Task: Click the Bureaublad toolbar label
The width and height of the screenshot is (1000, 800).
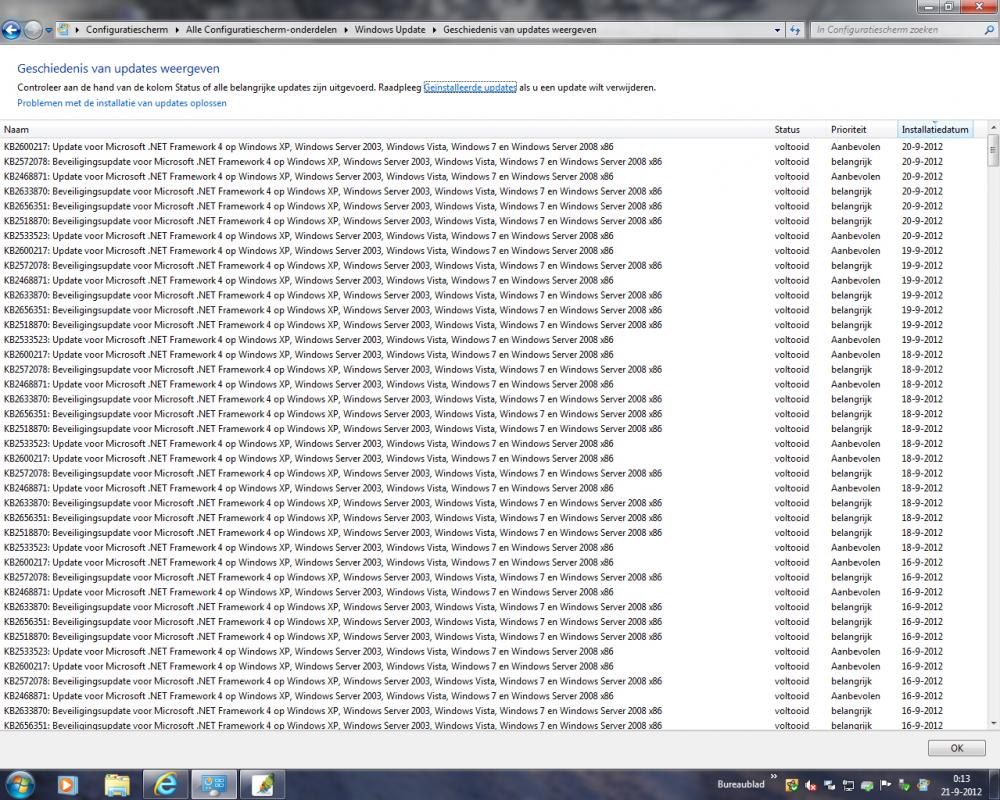Action: (740, 784)
